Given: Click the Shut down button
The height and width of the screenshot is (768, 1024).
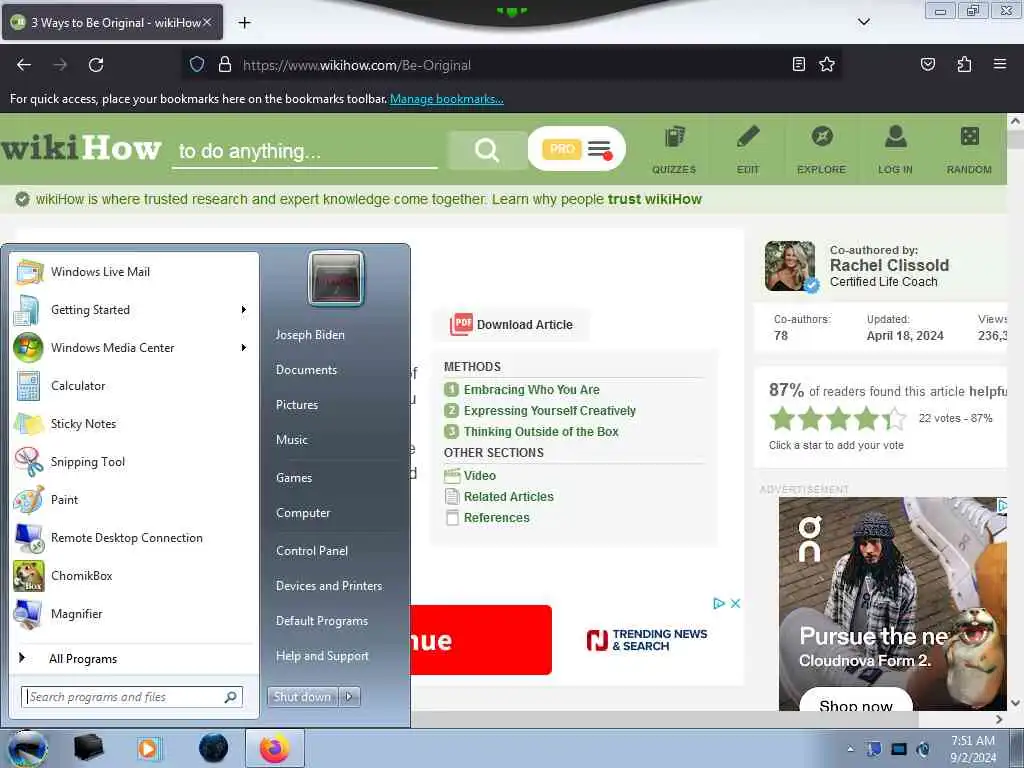Looking at the screenshot, I should (x=302, y=697).
